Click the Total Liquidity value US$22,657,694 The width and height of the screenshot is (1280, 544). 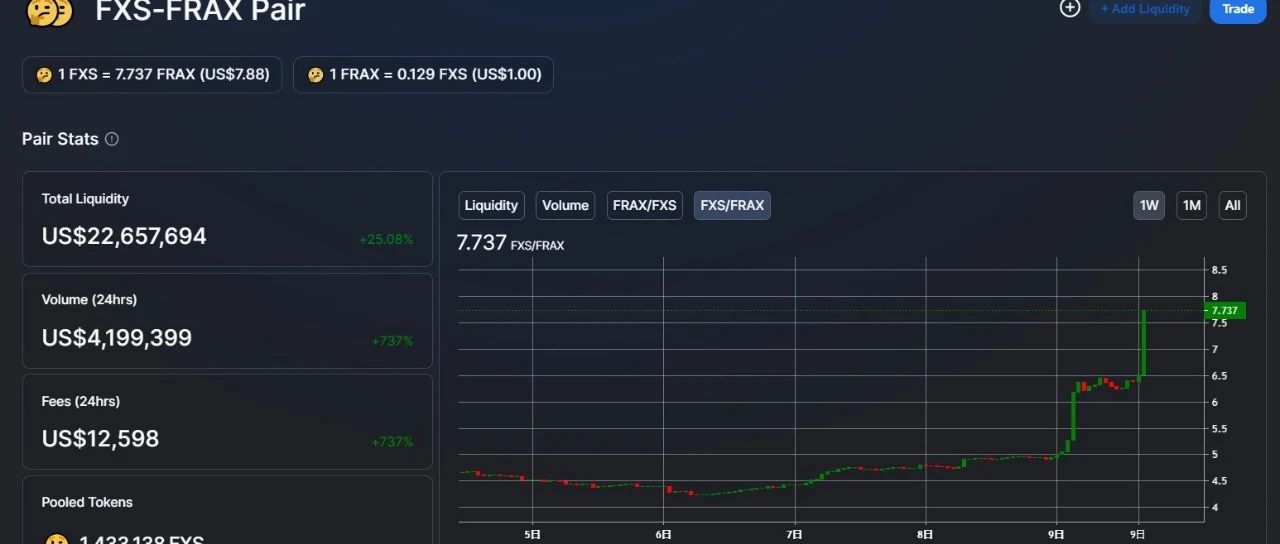[124, 237]
